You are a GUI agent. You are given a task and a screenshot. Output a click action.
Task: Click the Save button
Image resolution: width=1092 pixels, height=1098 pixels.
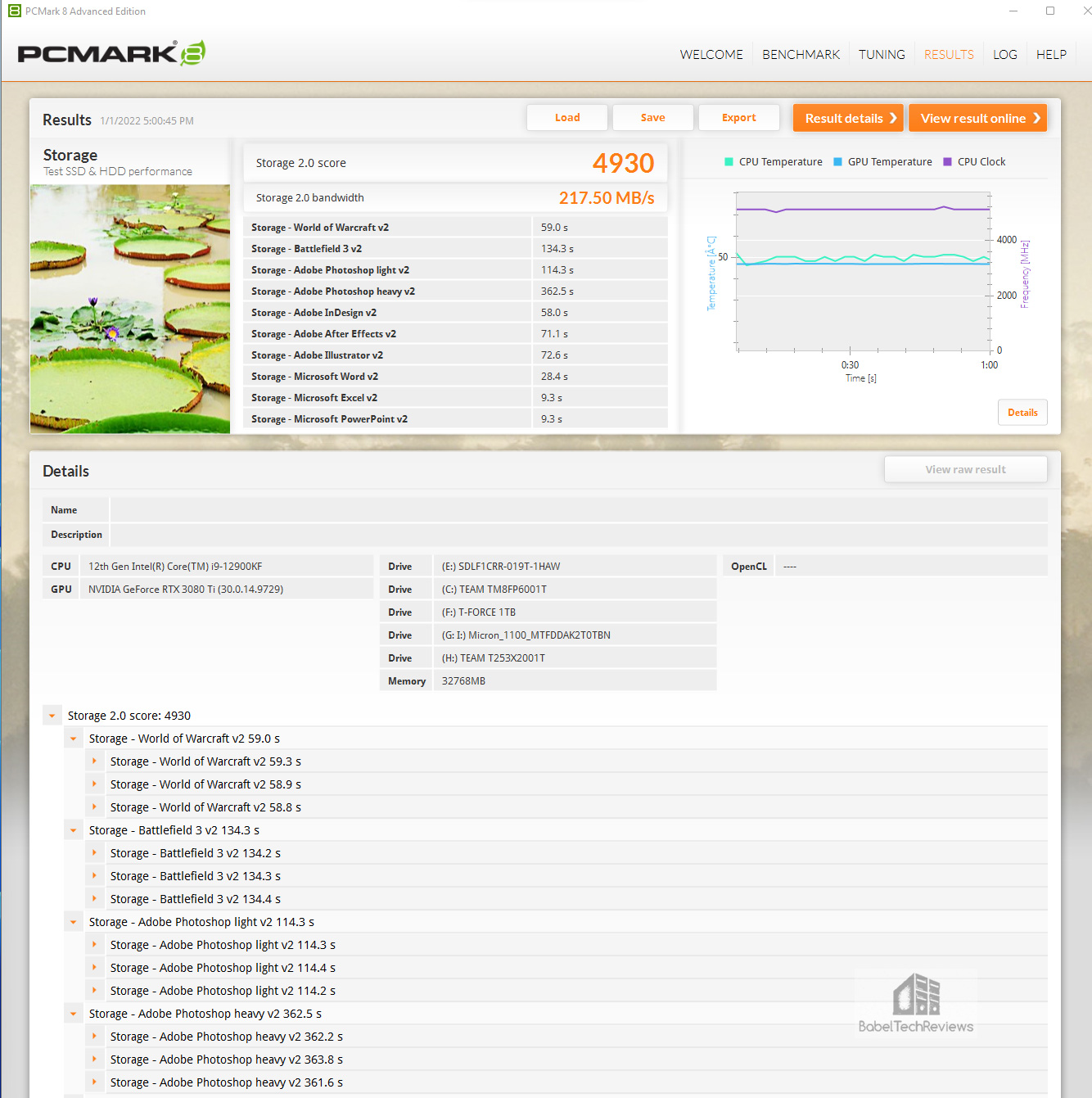tap(652, 118)
